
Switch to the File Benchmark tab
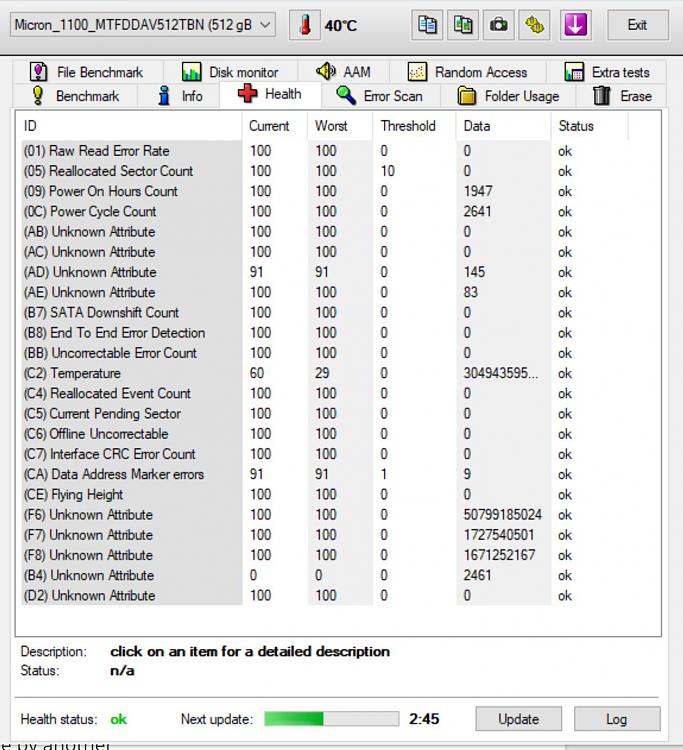[x=86, y=72]
